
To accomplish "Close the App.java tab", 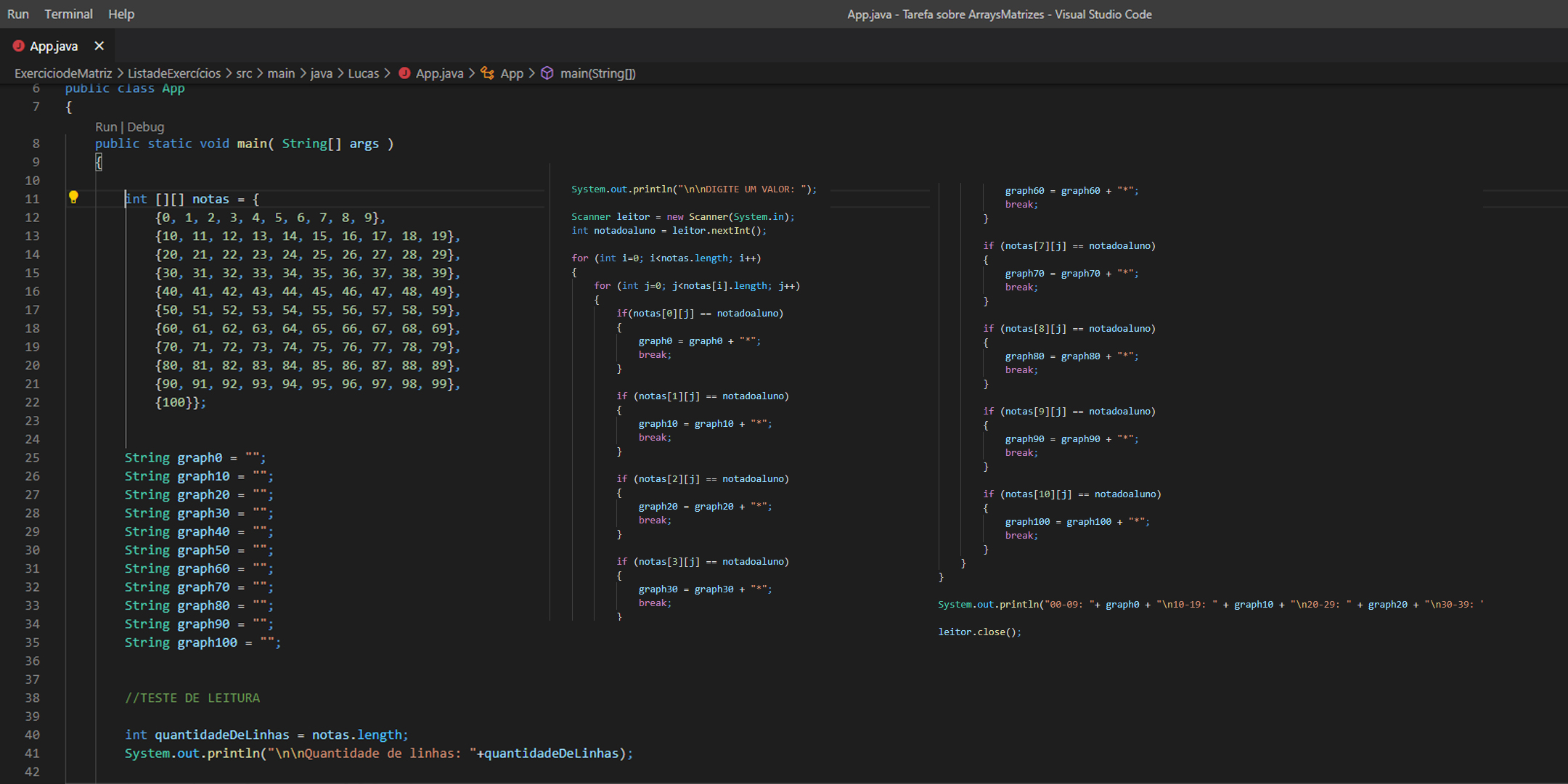I will [99, 46].
